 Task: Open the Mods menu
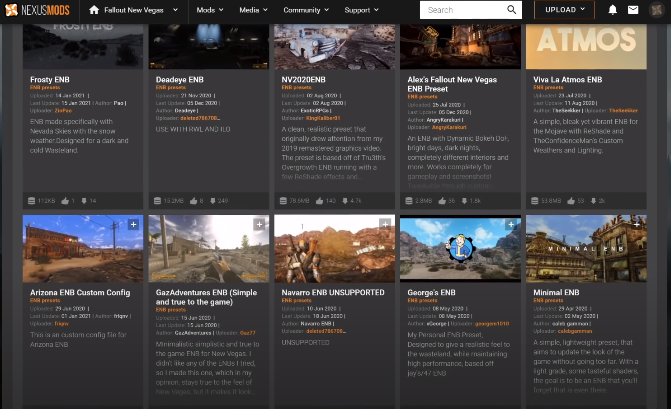click(x=210, y=10)
